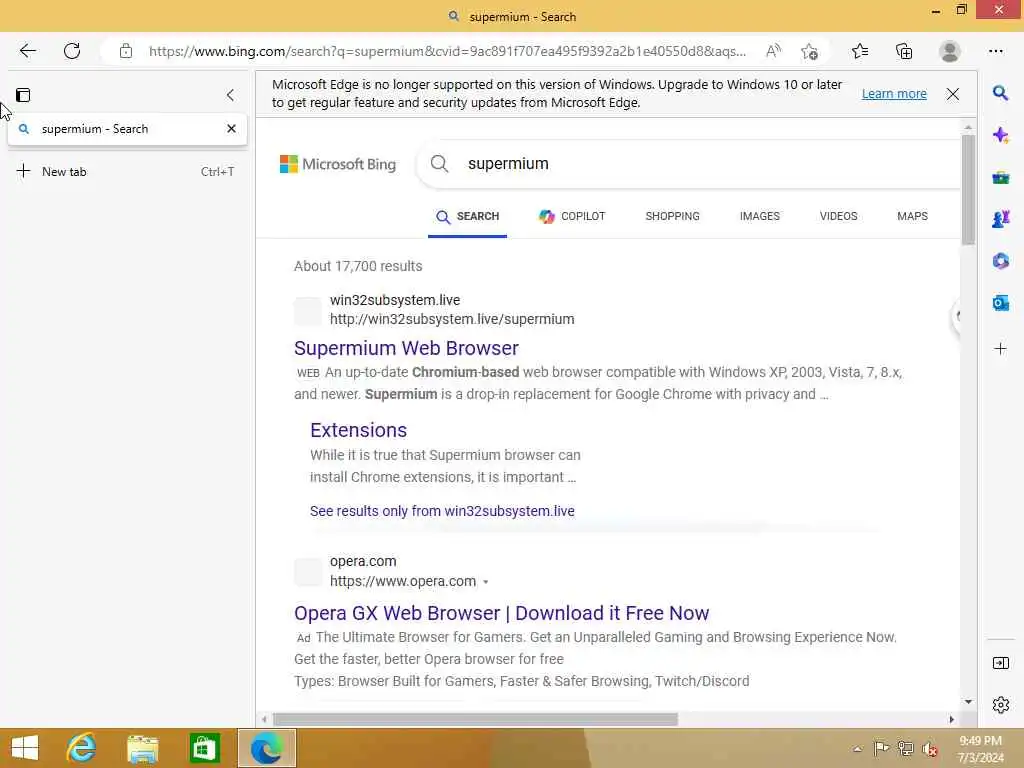Open the Extensions sub-result link
This screenshot has width=1024, height=768.
[359, 430]
